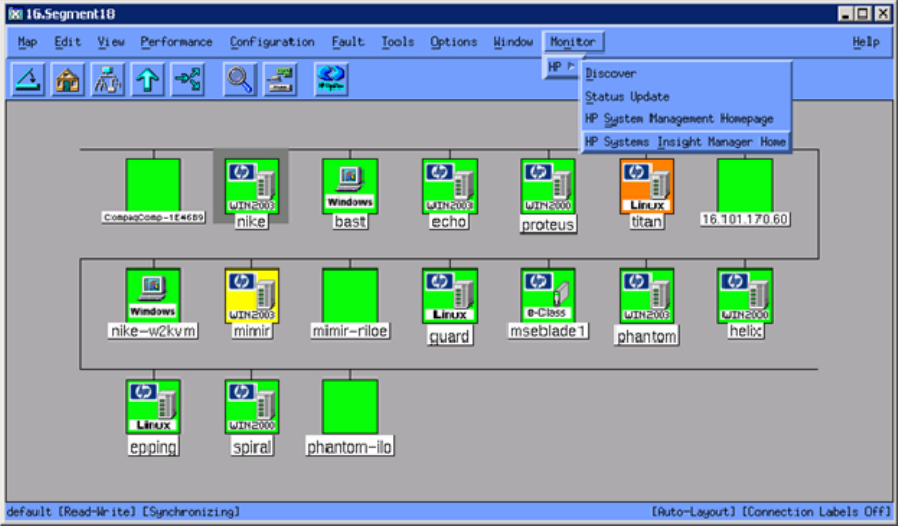The width and height of the screenshot is (898, 526).
Task: Maximize the 16.Segment18 window
Action: pyautogui.click(x=863, y=14)
